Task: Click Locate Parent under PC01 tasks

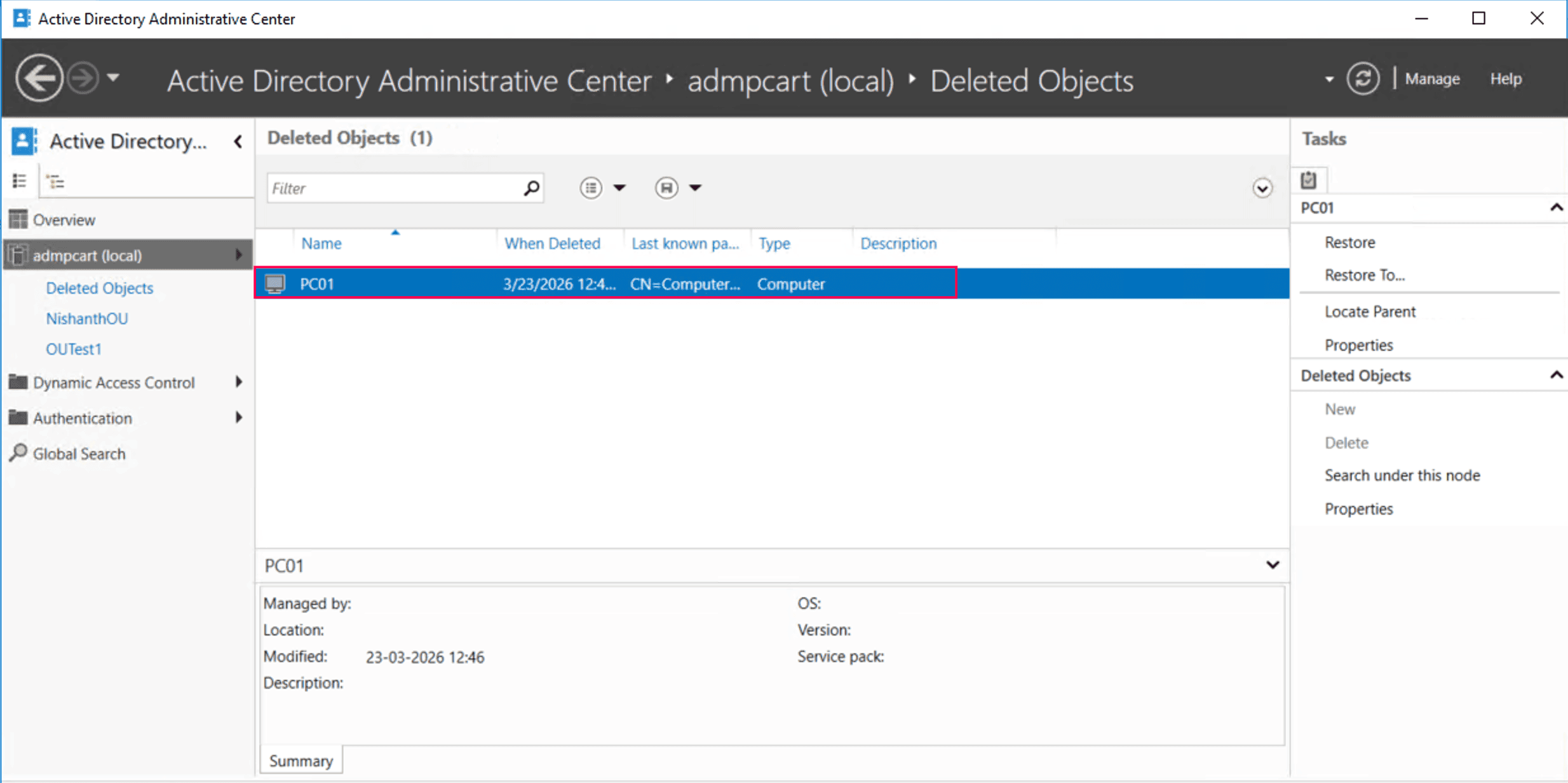Action: click(x=1370, y=311)
